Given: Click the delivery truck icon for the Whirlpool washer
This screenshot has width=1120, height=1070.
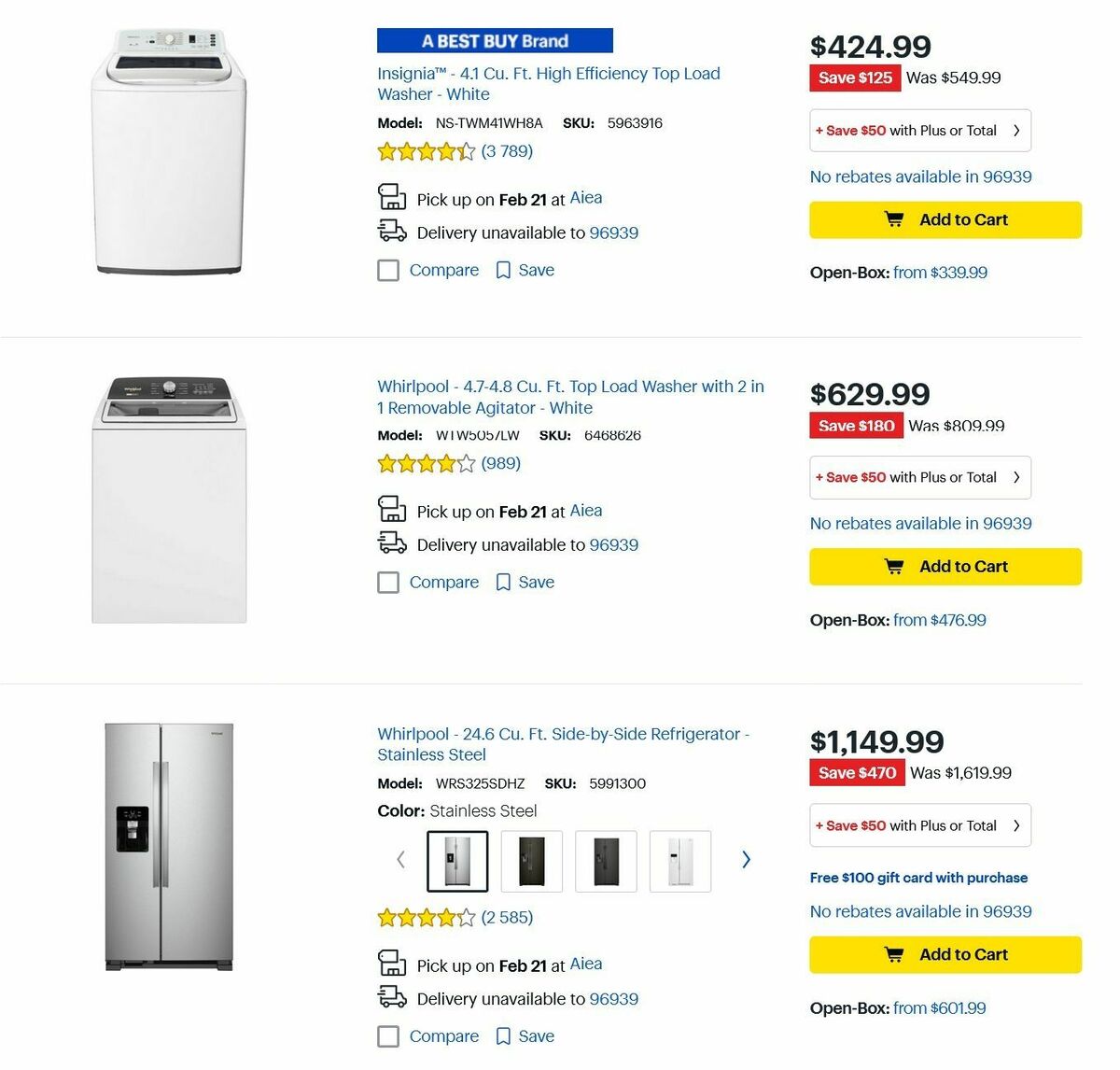Looking at the screenshot, I should (392, 542).
